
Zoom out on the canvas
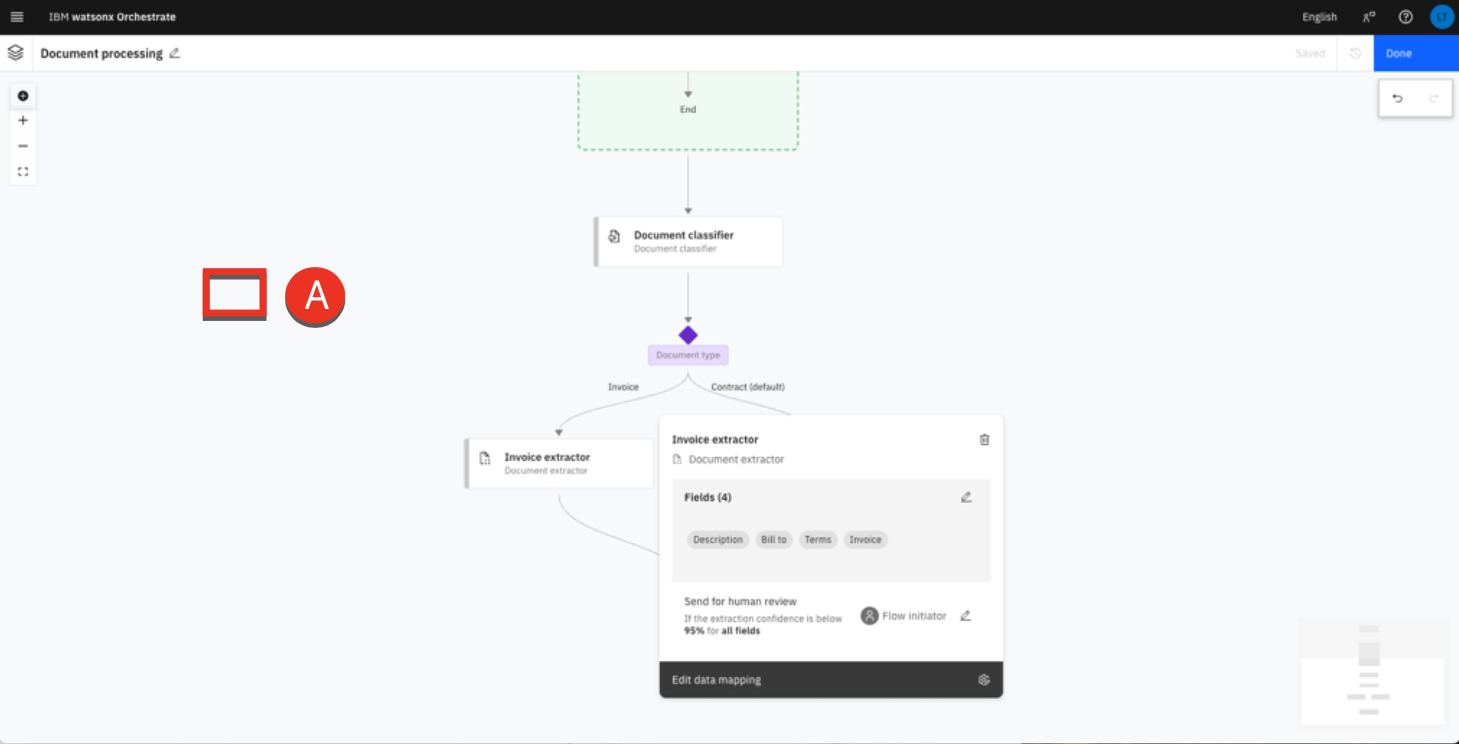pos(23,146)
